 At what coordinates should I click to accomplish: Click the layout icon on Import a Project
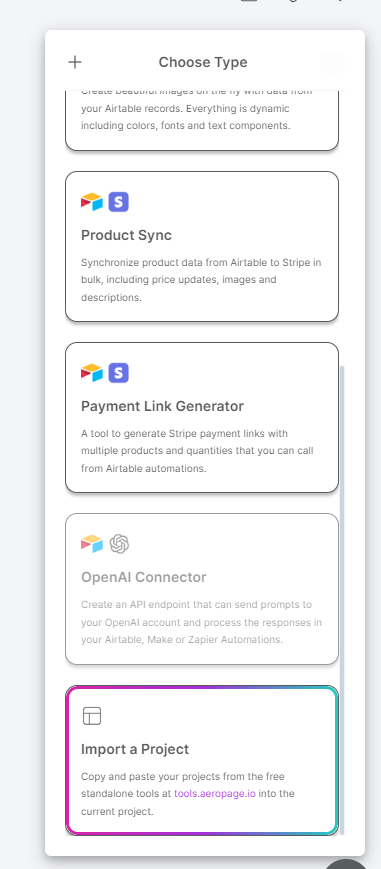coord(92,715)
